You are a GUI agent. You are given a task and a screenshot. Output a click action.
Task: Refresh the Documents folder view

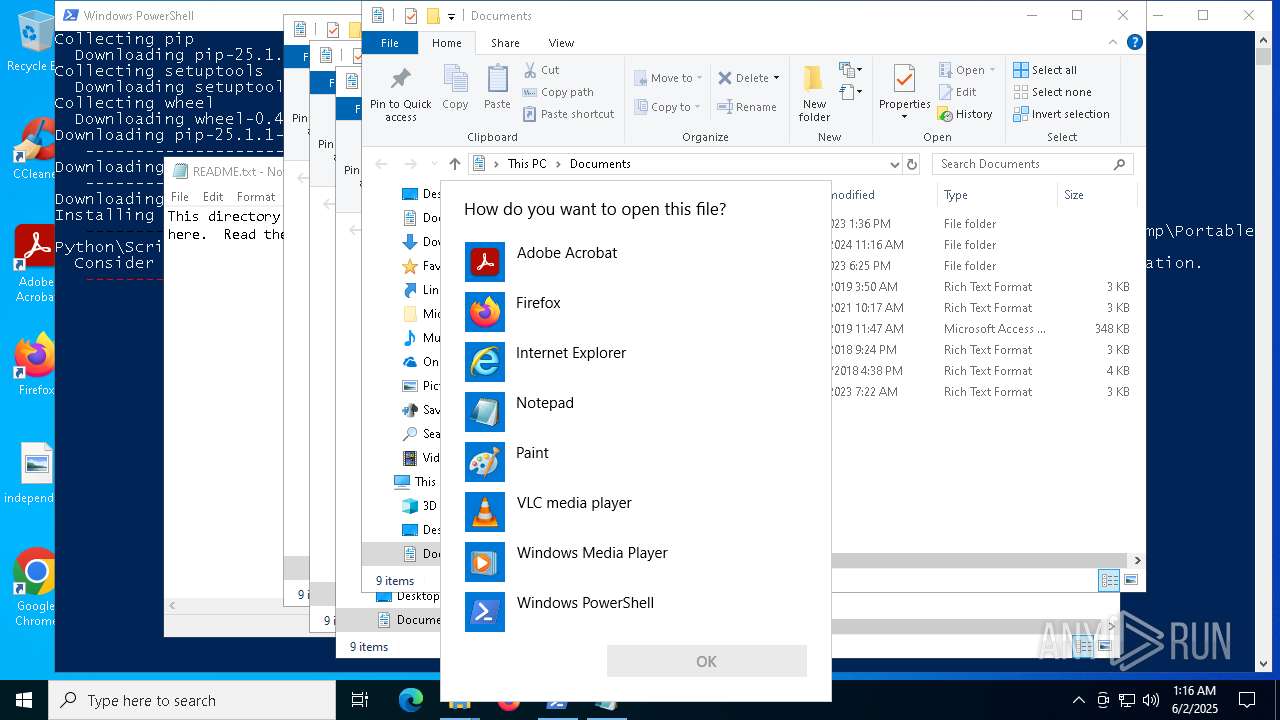[911, 164]
